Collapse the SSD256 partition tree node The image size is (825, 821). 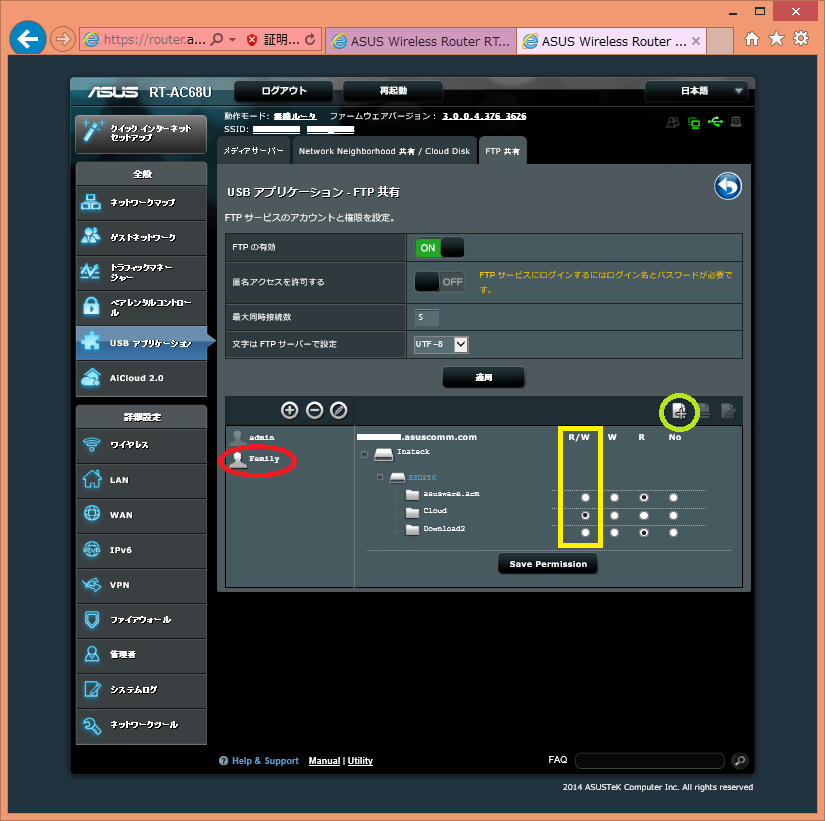click(380, 477)
